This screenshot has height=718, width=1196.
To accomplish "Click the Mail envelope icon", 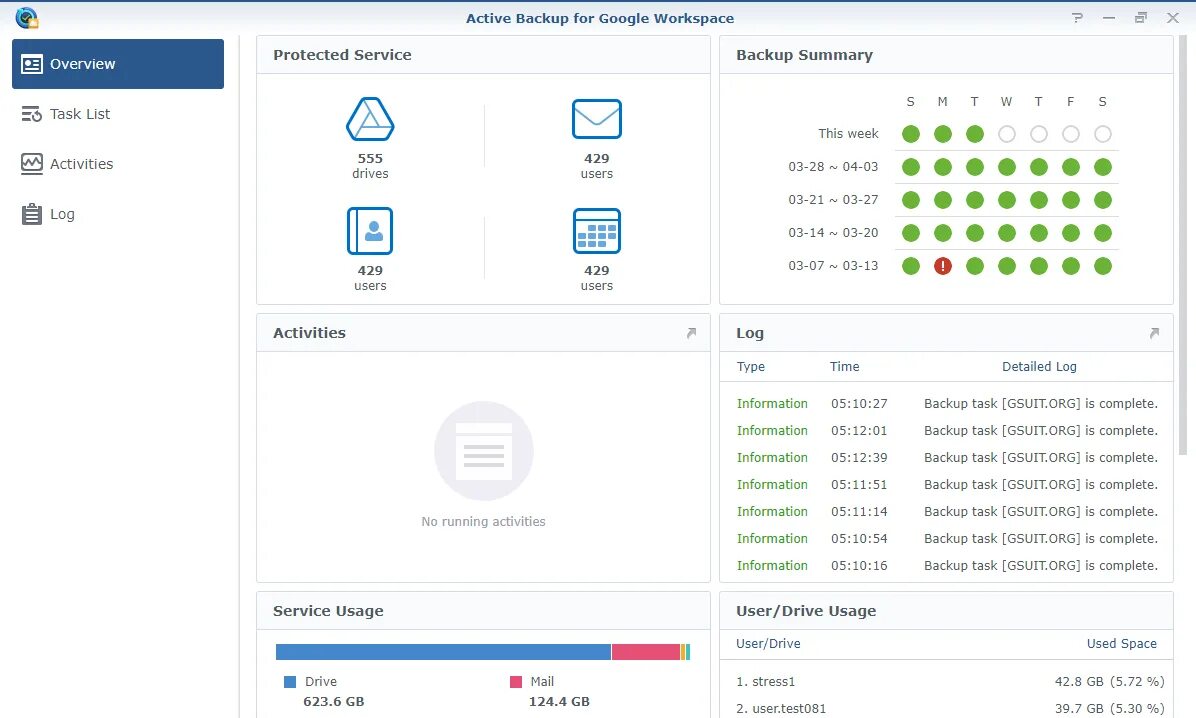I will [596, 119].
